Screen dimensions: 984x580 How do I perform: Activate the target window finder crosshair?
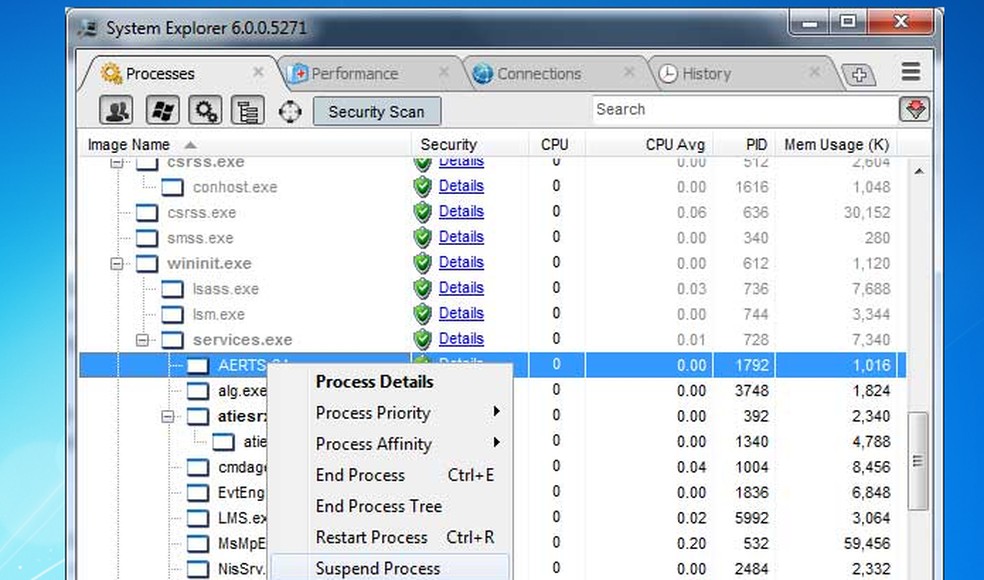click(290, 110)
